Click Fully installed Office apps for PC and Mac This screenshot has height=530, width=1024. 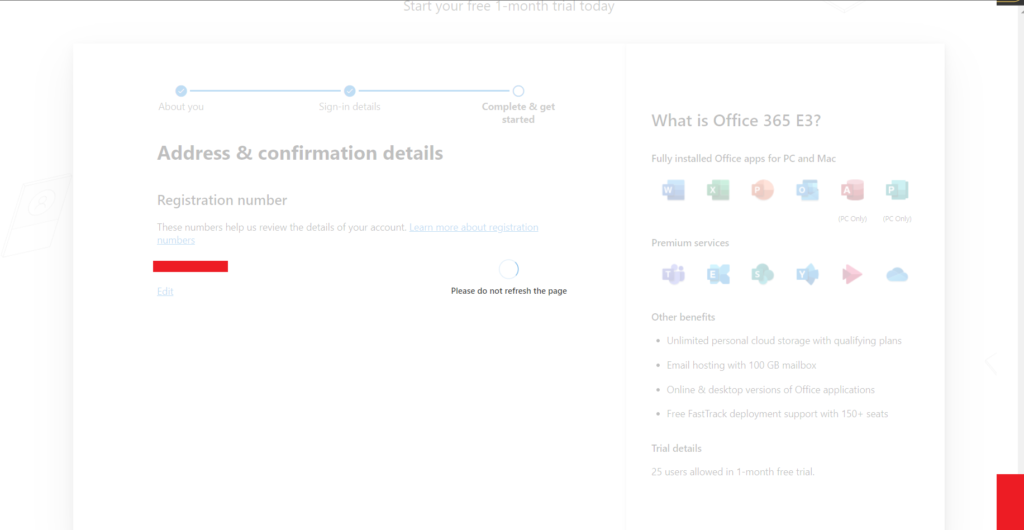coord(743,159)
